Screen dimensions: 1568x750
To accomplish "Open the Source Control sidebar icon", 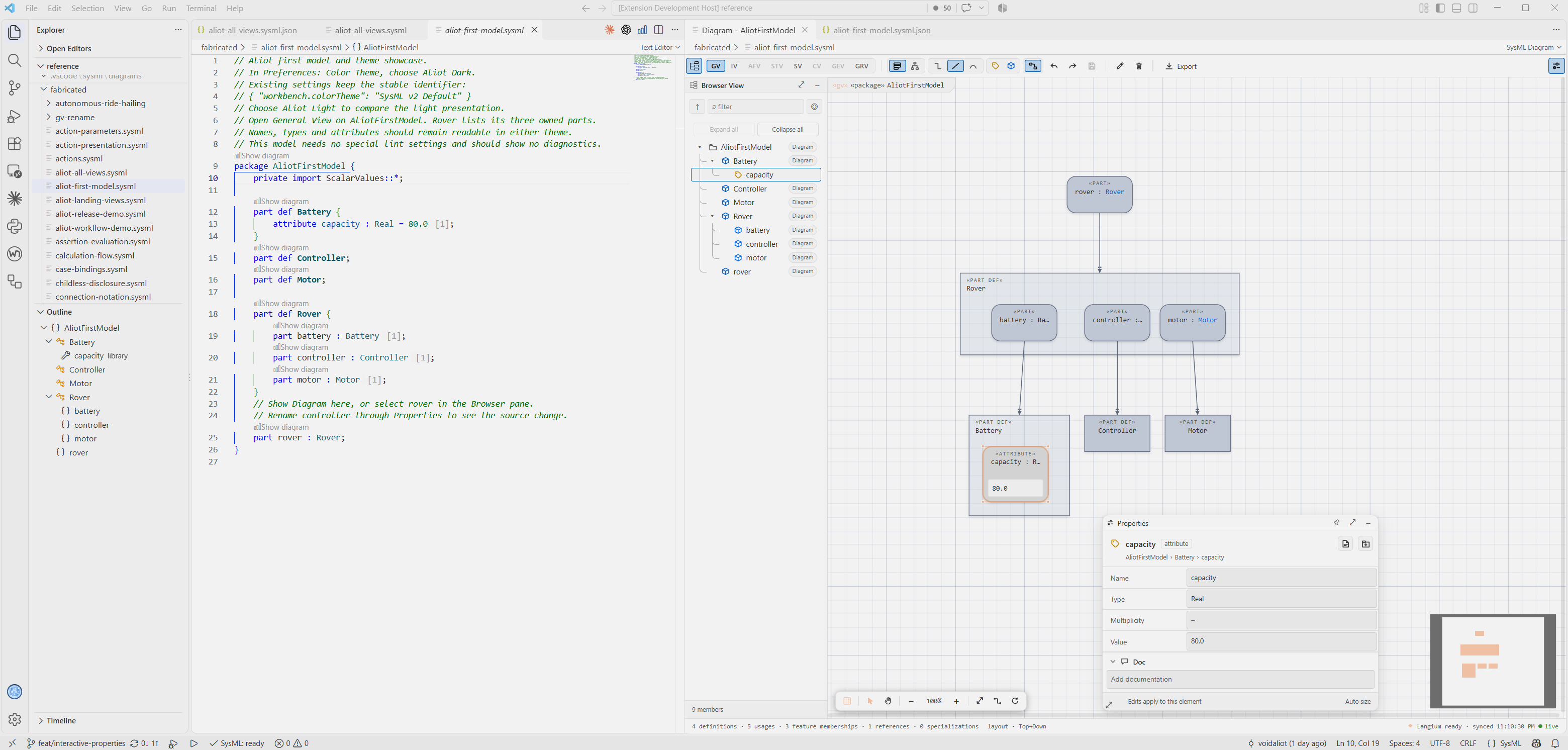I will [15, 88].
